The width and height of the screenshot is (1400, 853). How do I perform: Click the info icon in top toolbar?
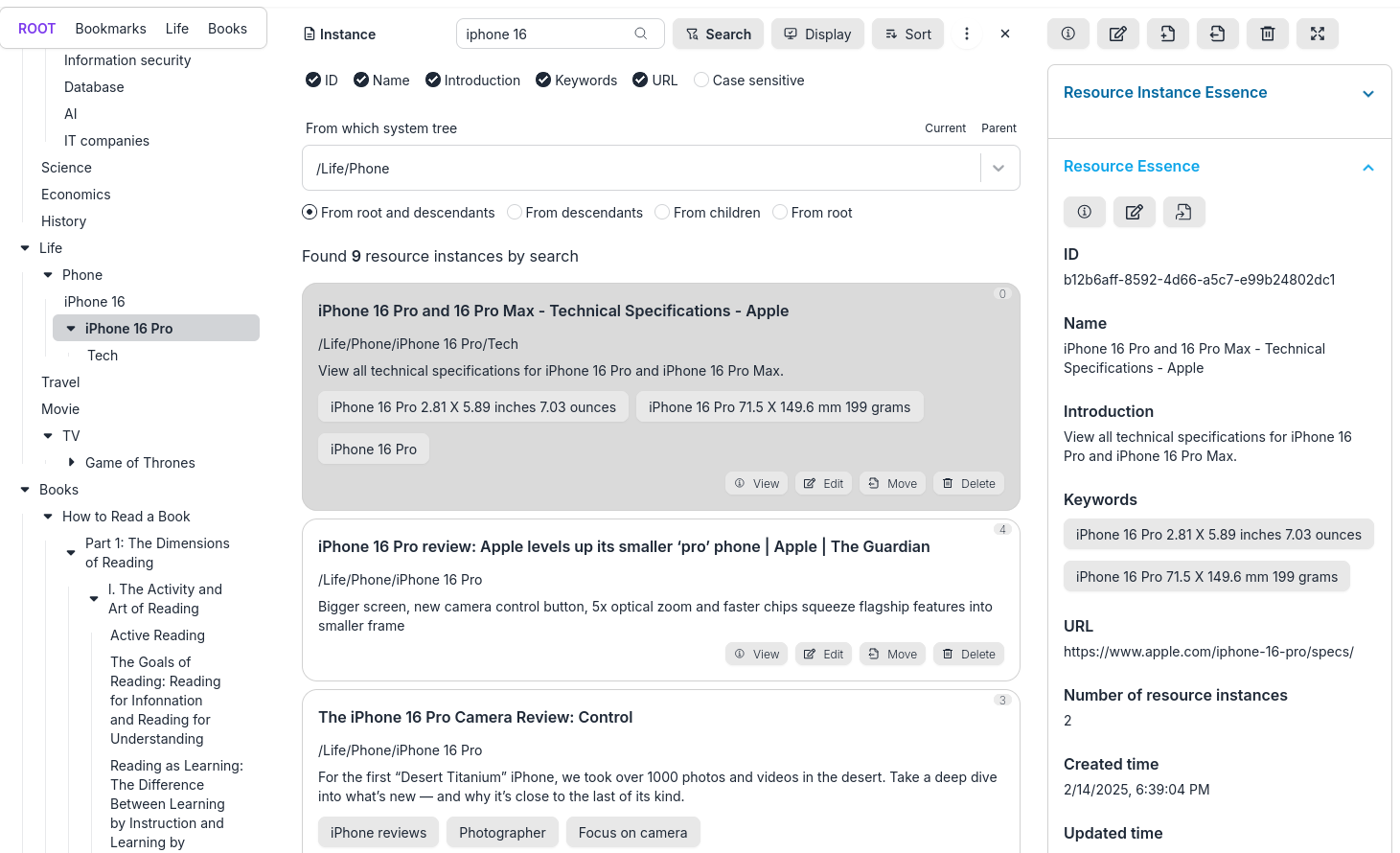1067,34
